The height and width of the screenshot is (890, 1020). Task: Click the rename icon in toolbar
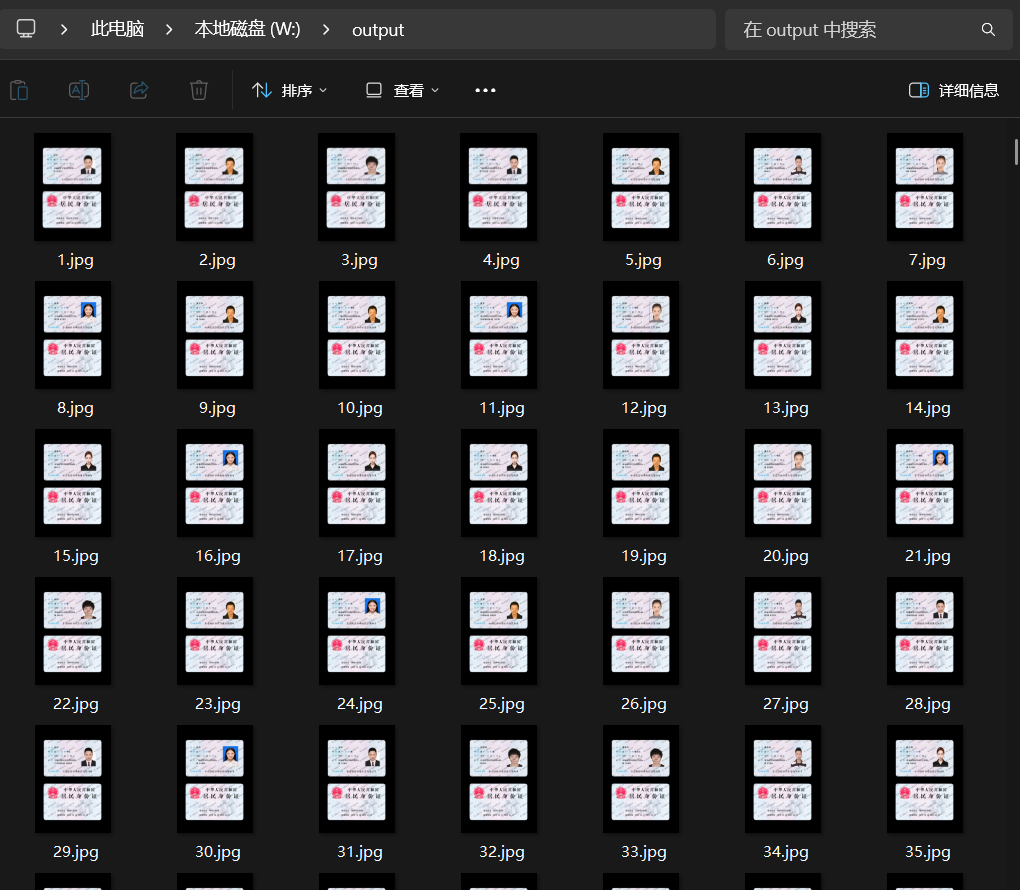79,90
